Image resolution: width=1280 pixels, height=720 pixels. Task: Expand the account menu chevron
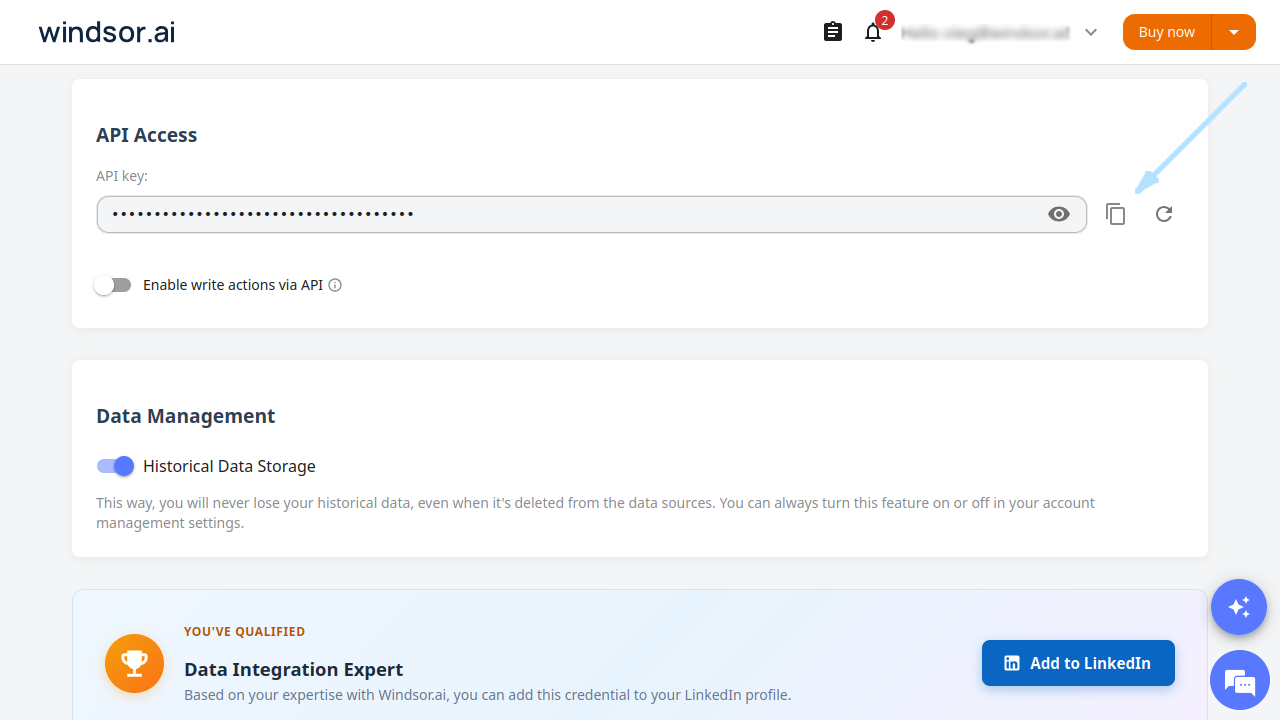coord(1091,32)
